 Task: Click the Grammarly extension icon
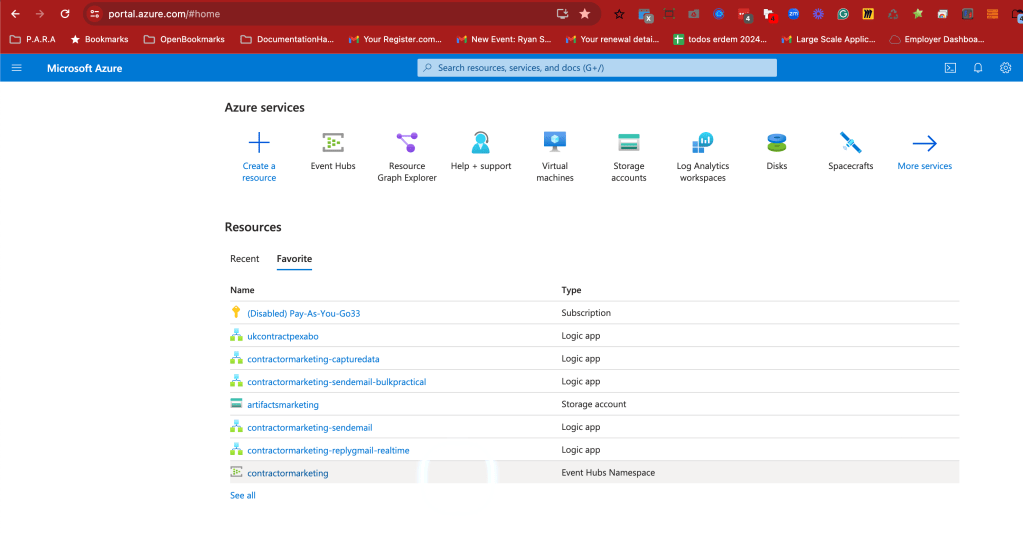(843, 14)
